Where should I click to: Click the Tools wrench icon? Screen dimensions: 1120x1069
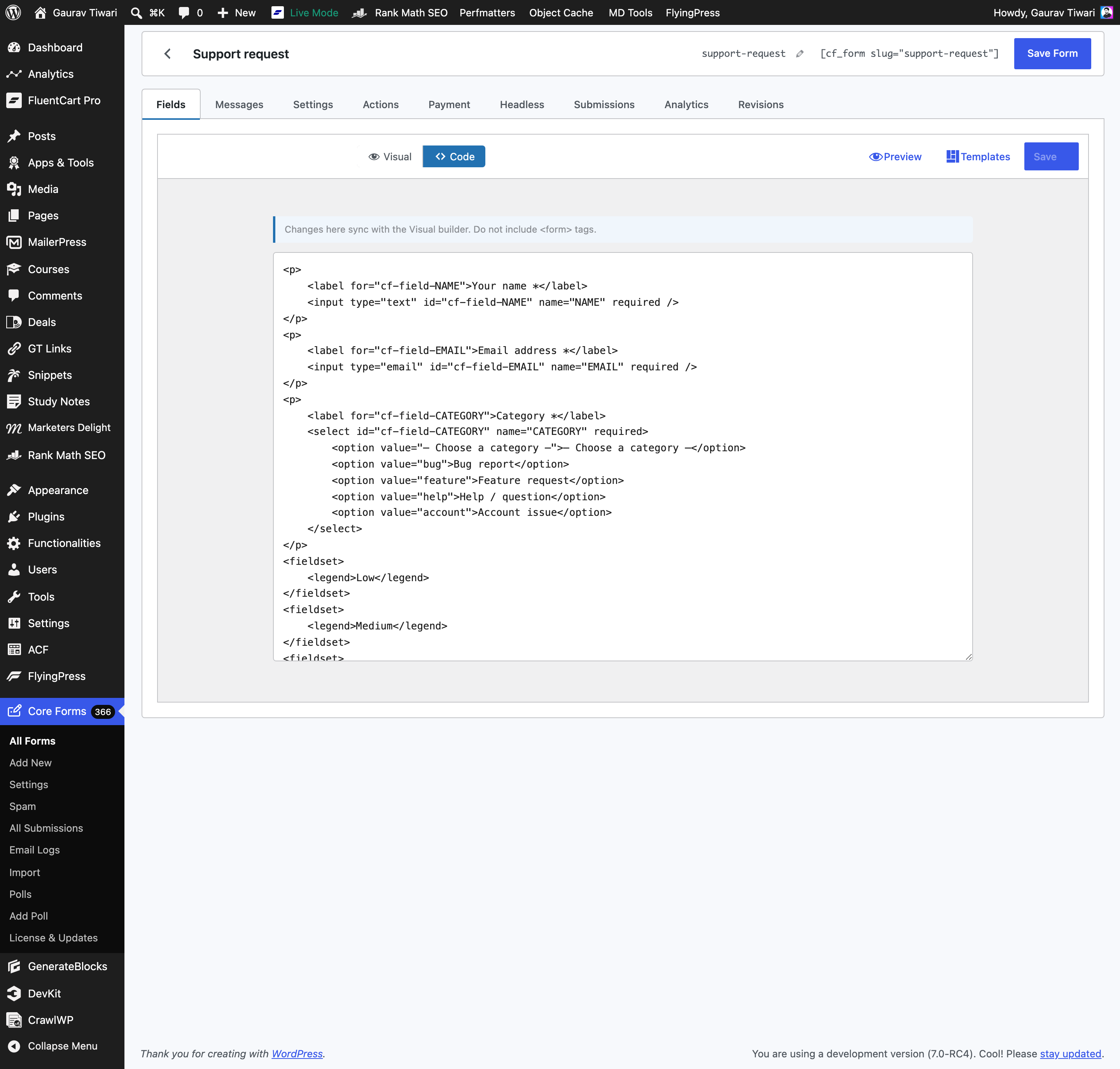click(14, 597)
